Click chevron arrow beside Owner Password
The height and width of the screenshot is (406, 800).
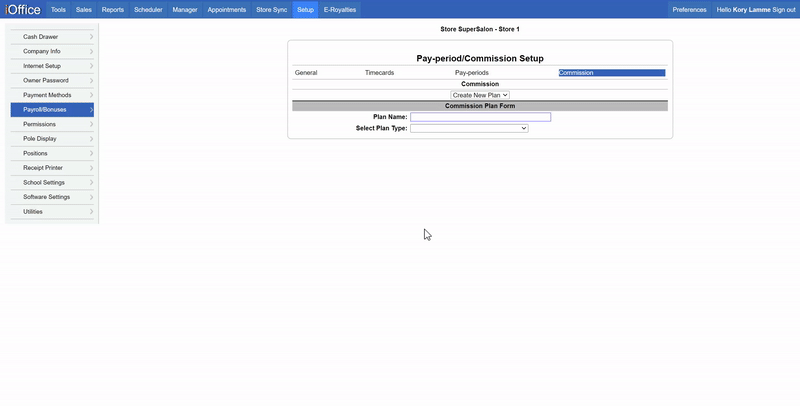pos(91,81)
